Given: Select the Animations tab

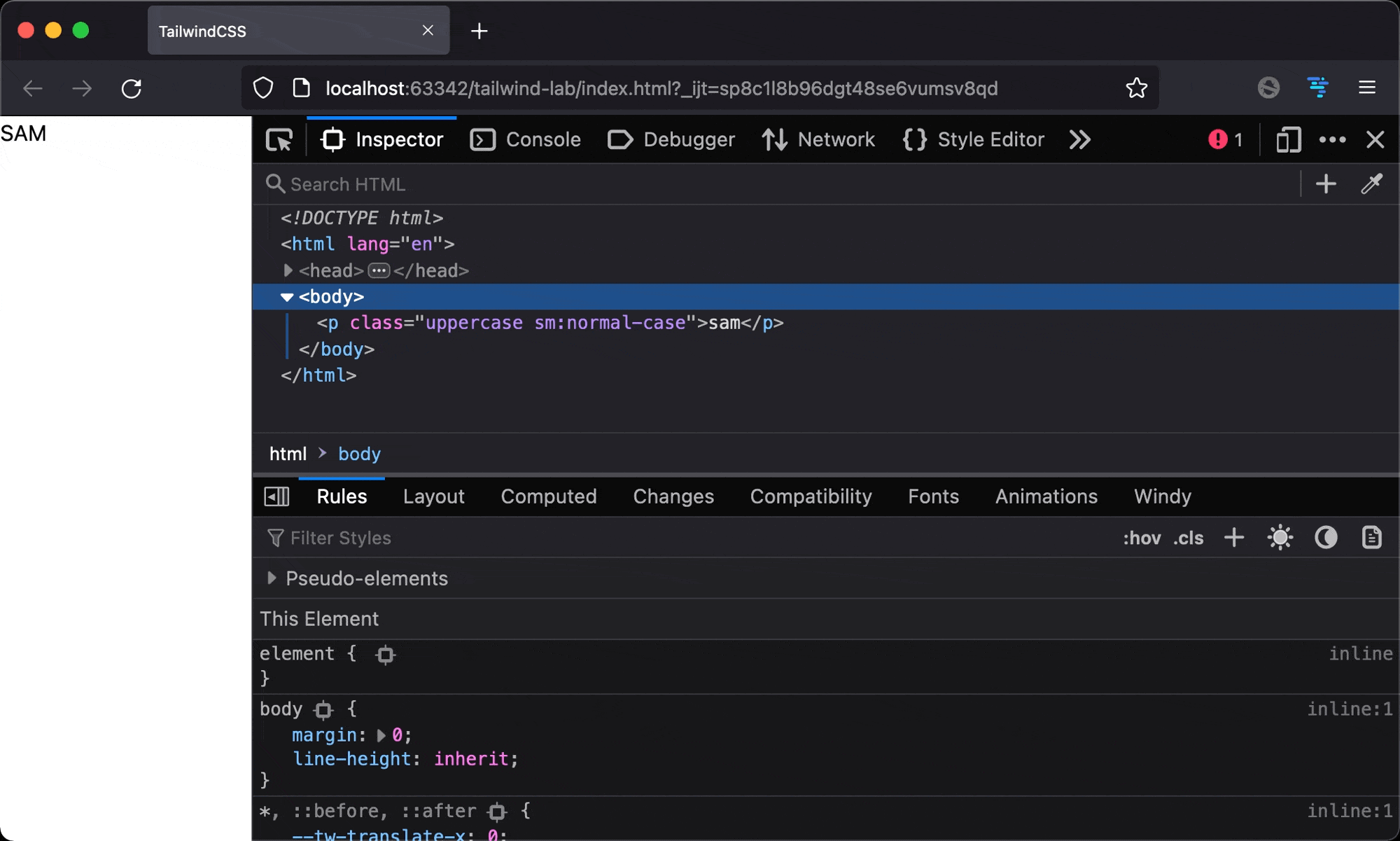Looking at the screenshot, I should coord(1046,497).
